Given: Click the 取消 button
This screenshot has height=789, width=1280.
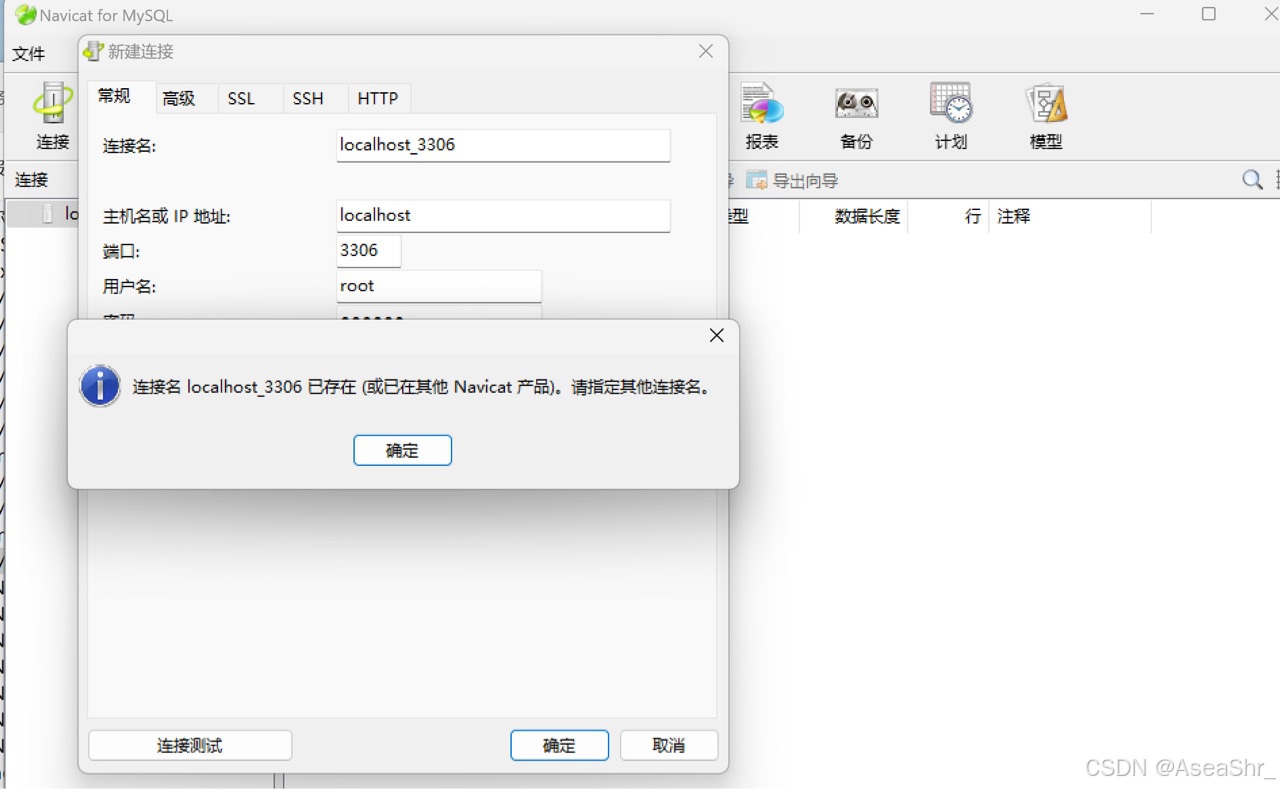Looking at the screenshot, I should click(x=669, y=746).
